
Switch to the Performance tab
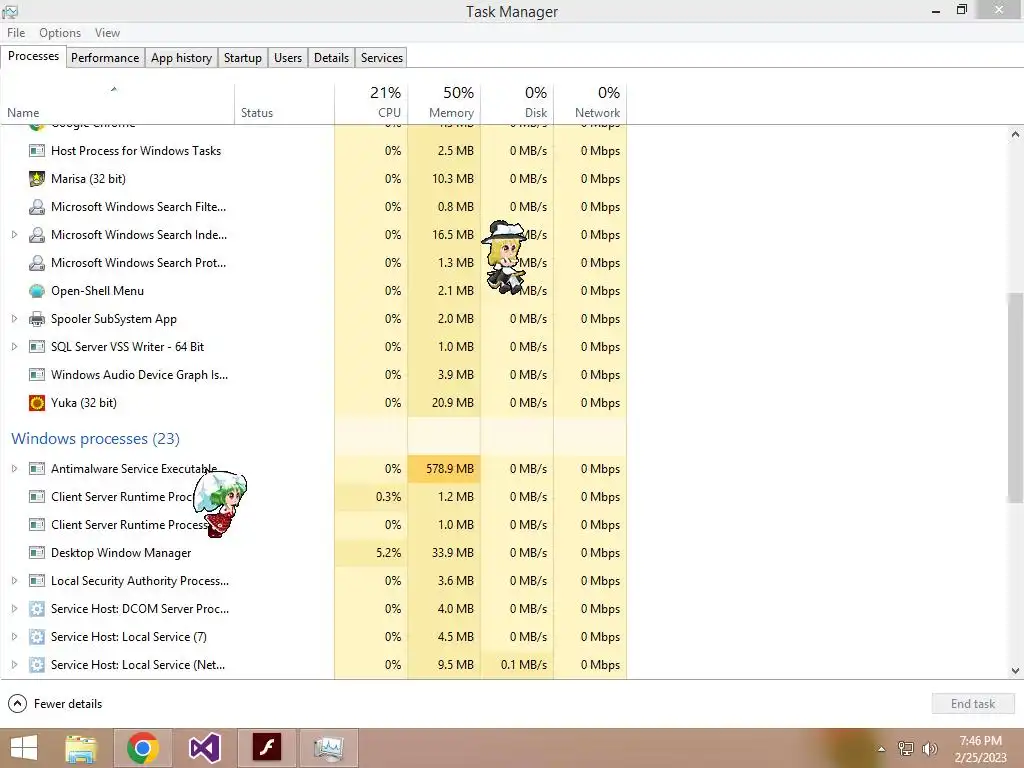pyautogui.click(x=105, y=57)
